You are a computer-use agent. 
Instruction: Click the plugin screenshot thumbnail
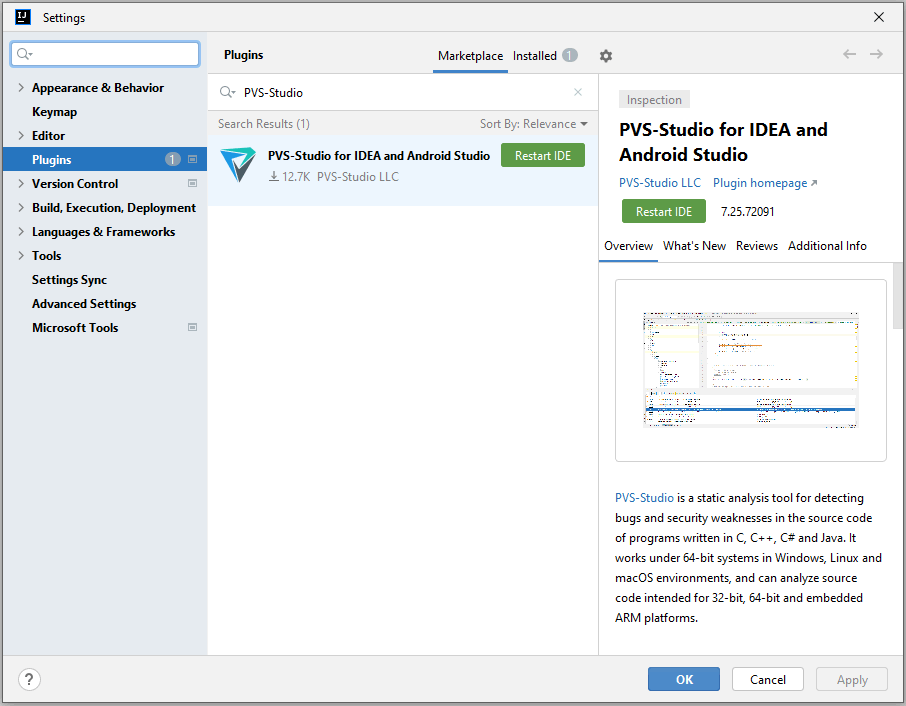[750, 370]
